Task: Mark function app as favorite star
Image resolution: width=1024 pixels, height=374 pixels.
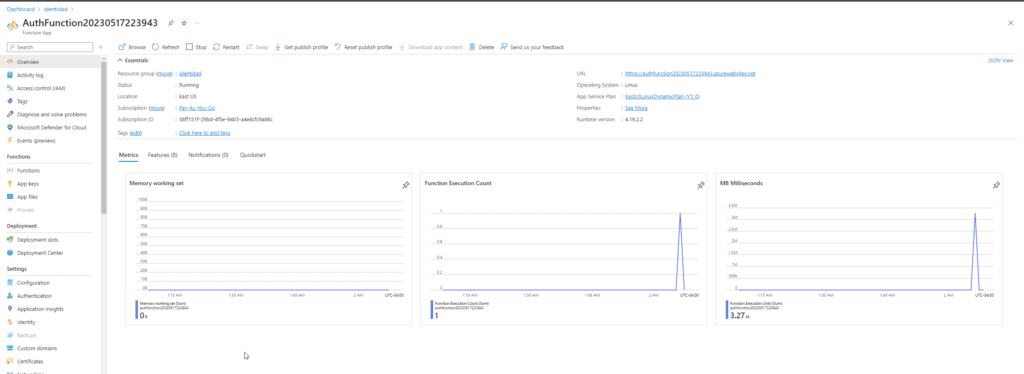Action: (184, 23)
